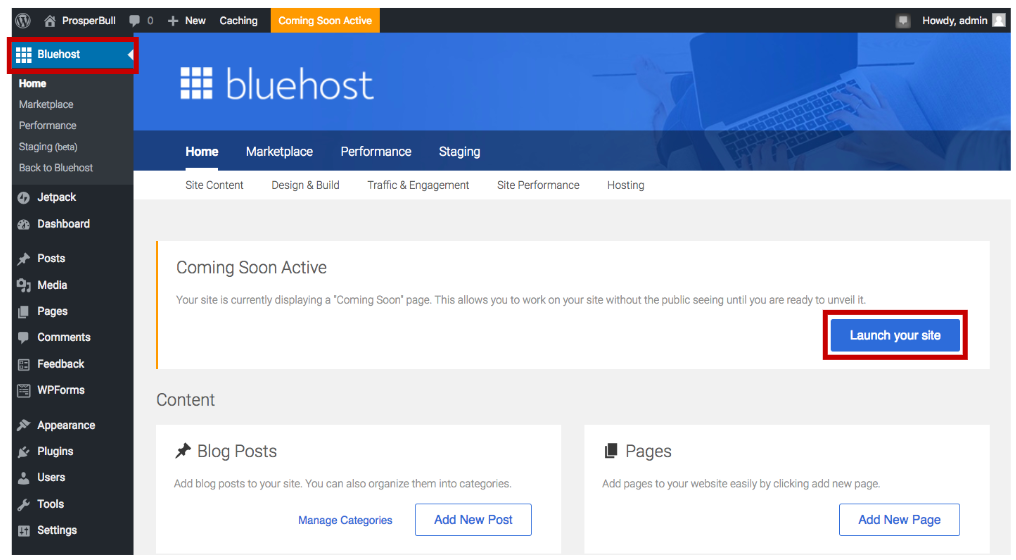Click the Add New Post button
The height and width of the screenshot is (560, 1016).
click(473, 519)
